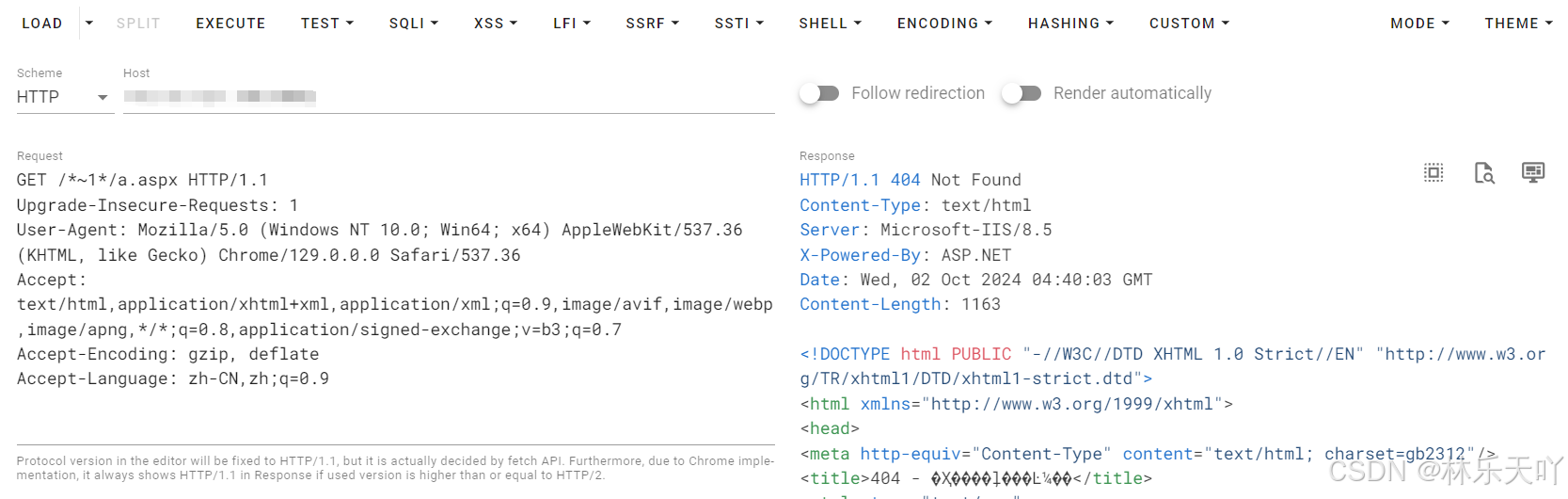Toggle the Render automatically switch
This screenshot has height=499, width=1568.
1021,93
